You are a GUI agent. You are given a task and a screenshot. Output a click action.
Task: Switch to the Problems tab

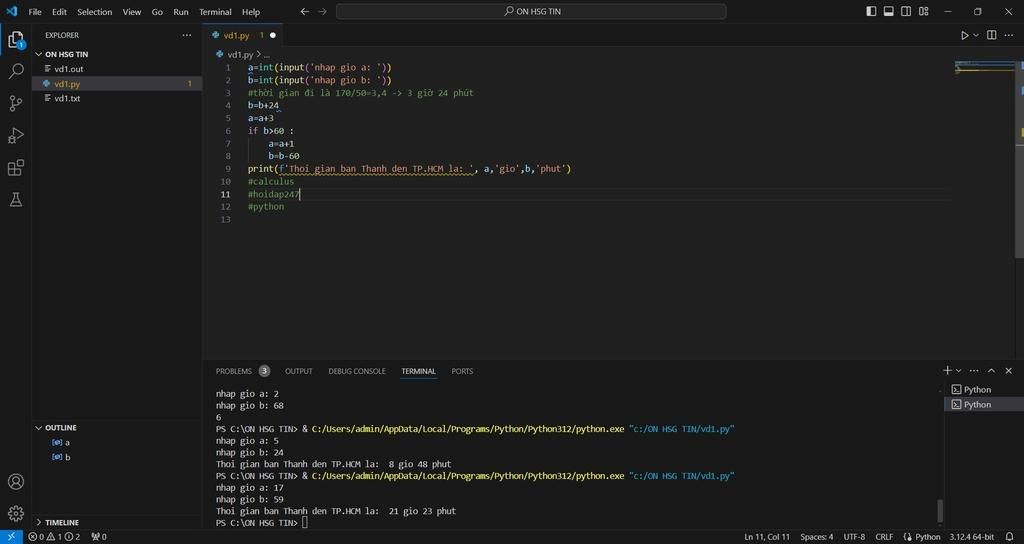coord(234,371)
